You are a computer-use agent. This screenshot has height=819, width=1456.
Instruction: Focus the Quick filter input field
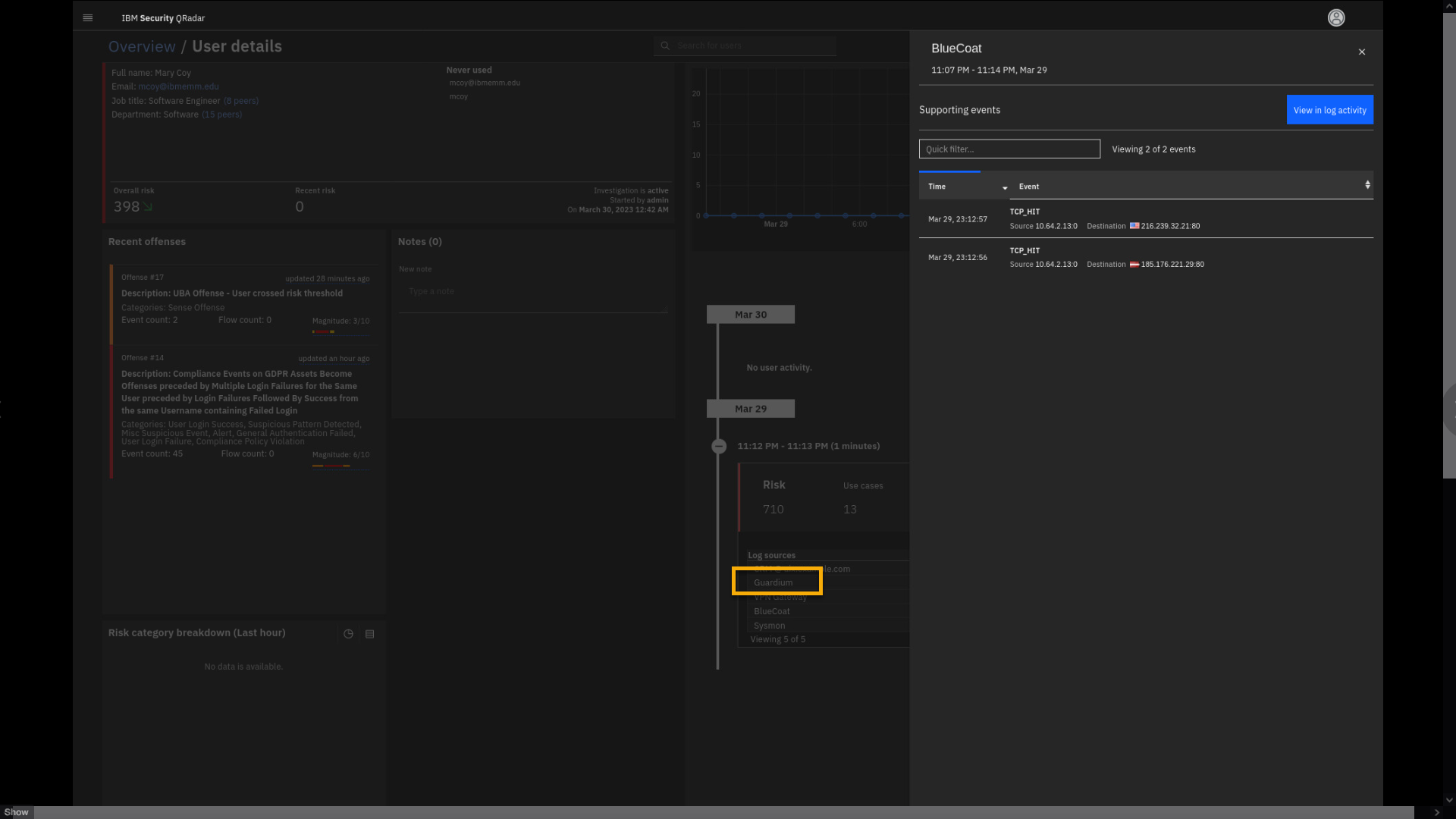click(x=1009, y=149)
